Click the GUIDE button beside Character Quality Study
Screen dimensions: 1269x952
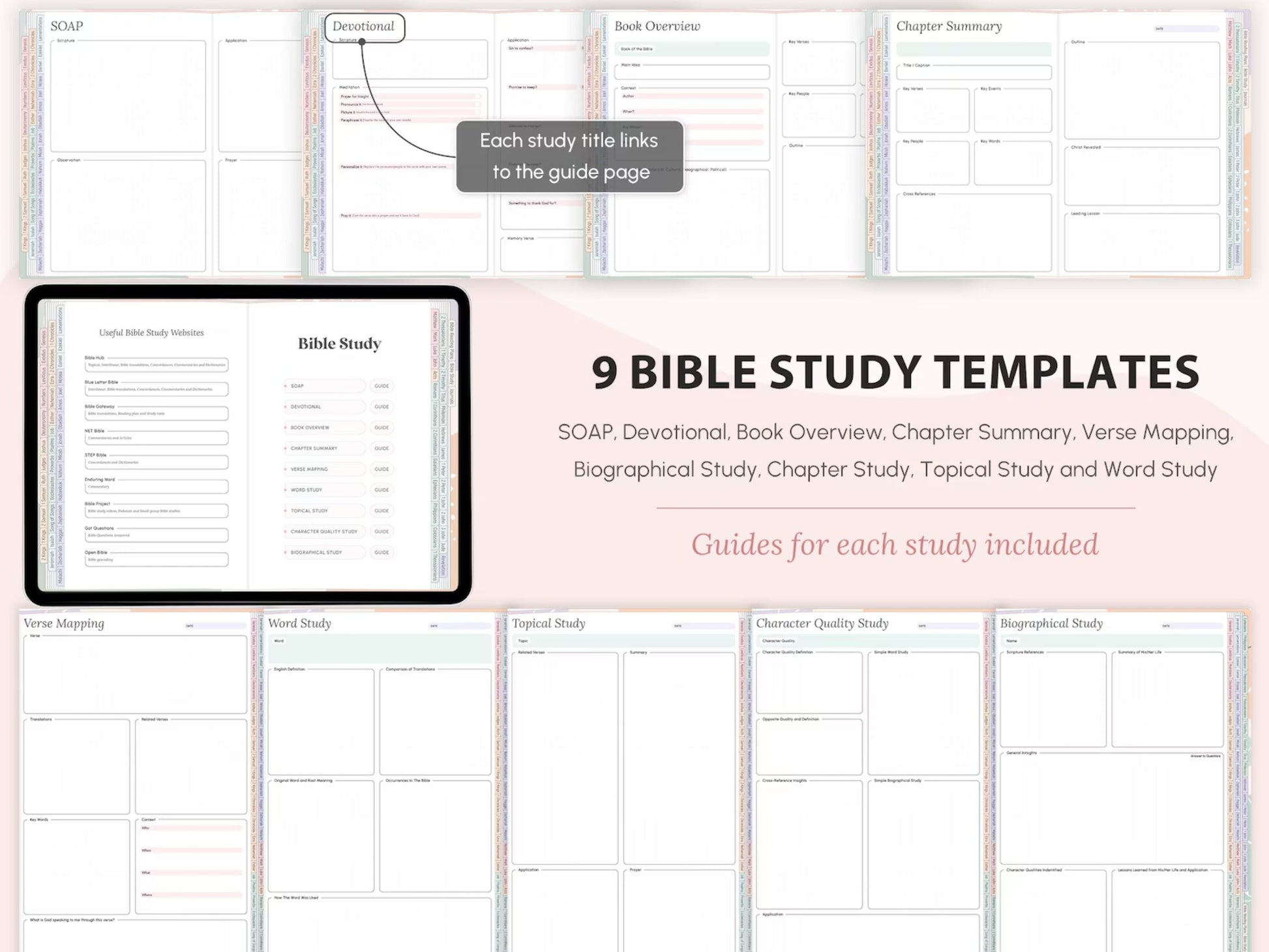(x=381, y=531)
